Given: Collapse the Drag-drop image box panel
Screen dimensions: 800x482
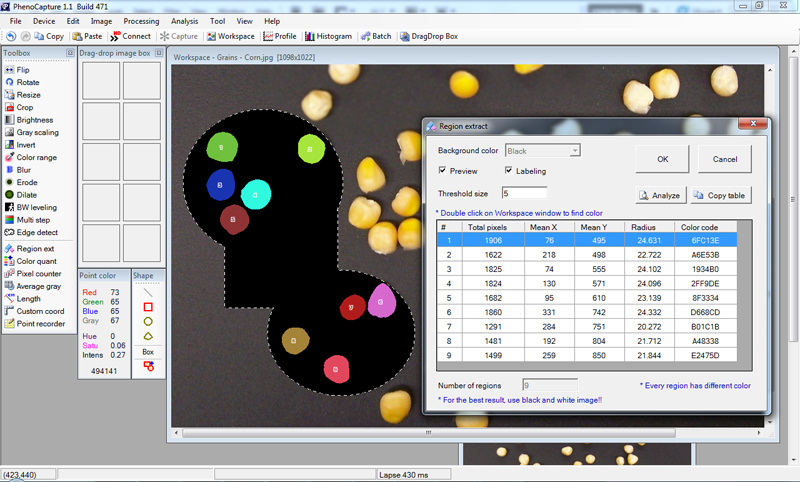Looking at the screenshot, I should pyautogui.click(x=158, y=53).
